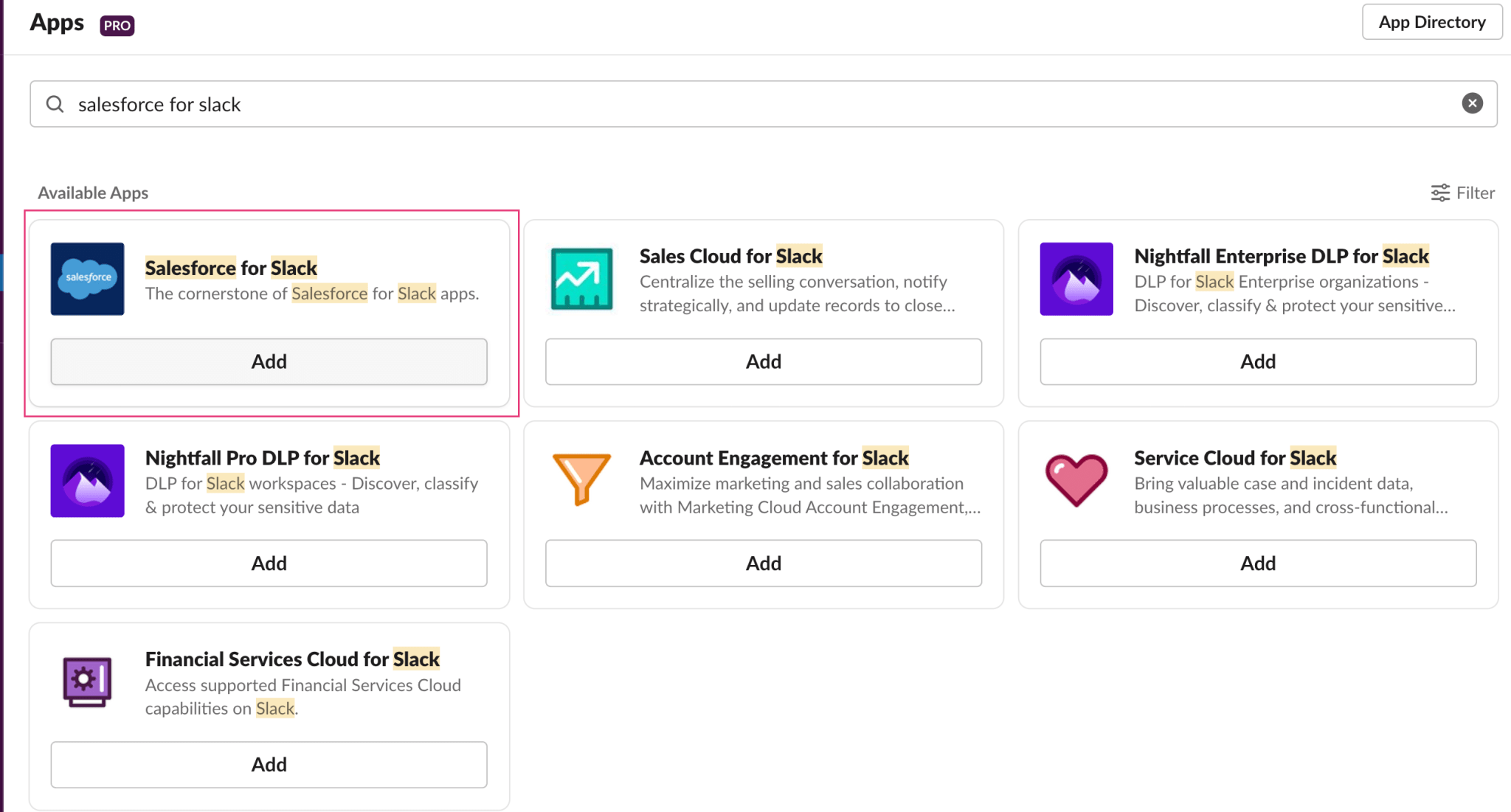The width and height of the screenshot is (1511, 812).
Task: Click the Nightfall Pro DLP app icon
Action: [x=87, y=481]
